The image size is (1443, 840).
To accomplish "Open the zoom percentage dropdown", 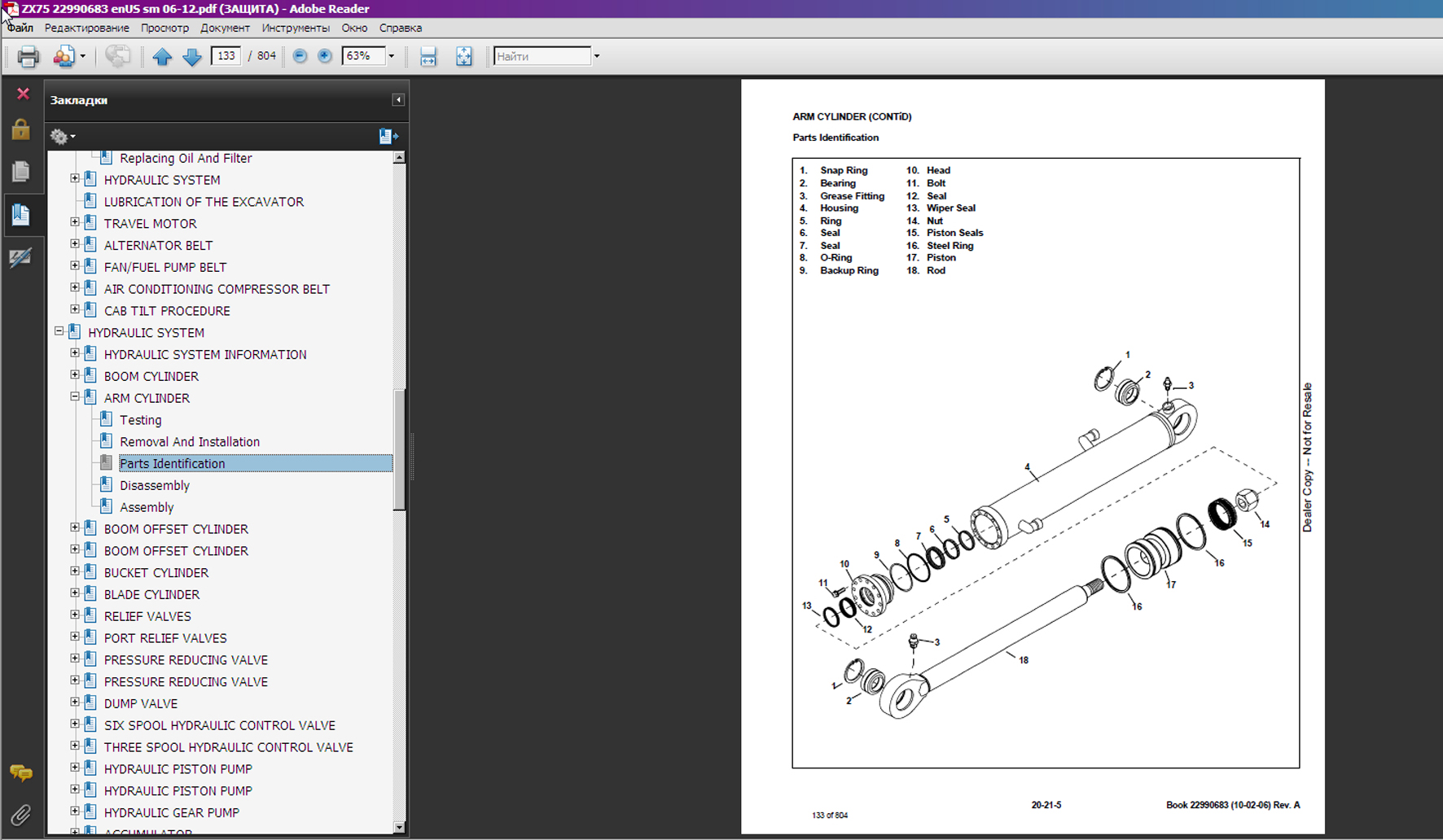I will (x=391, y=56).
